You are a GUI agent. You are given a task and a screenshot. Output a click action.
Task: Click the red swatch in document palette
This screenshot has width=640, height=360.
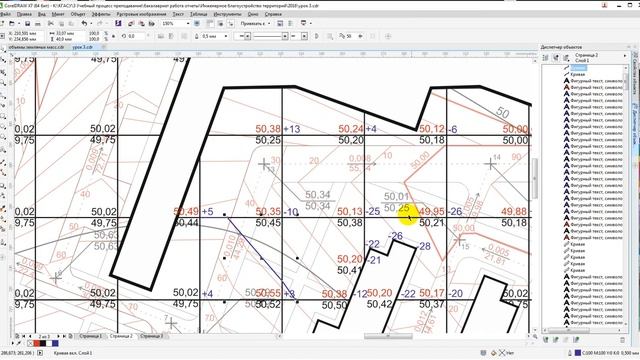pyautogui.click(x=37, y=344)
